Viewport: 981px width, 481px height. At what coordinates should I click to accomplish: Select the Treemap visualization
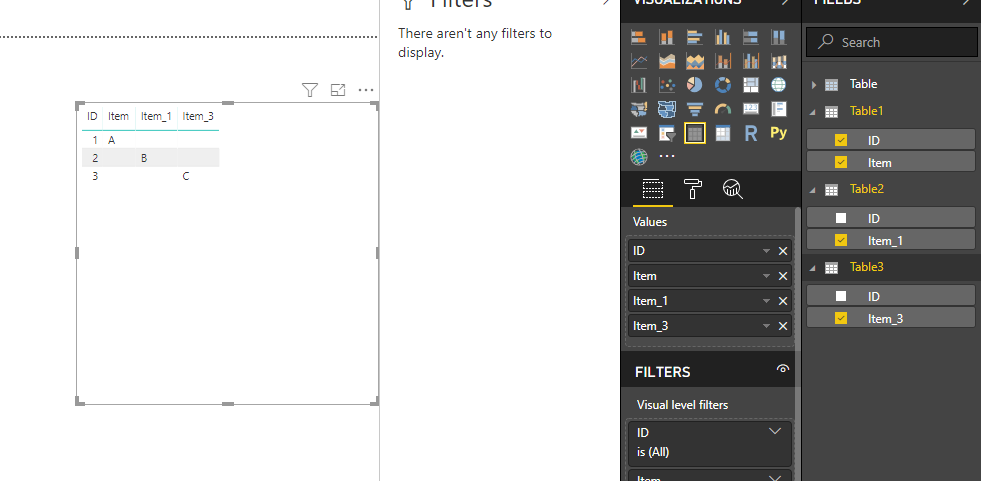point(751,84)
